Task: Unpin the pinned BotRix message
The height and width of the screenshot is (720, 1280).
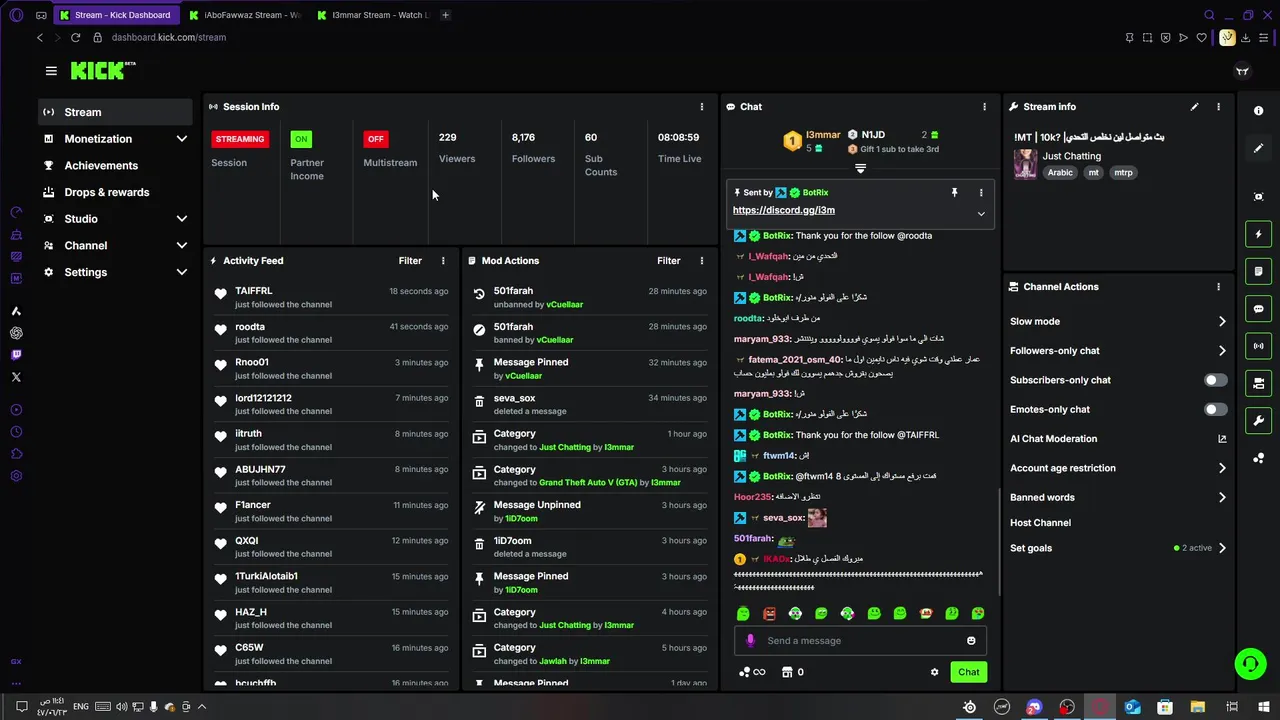Action: click(x=954, y=192)
